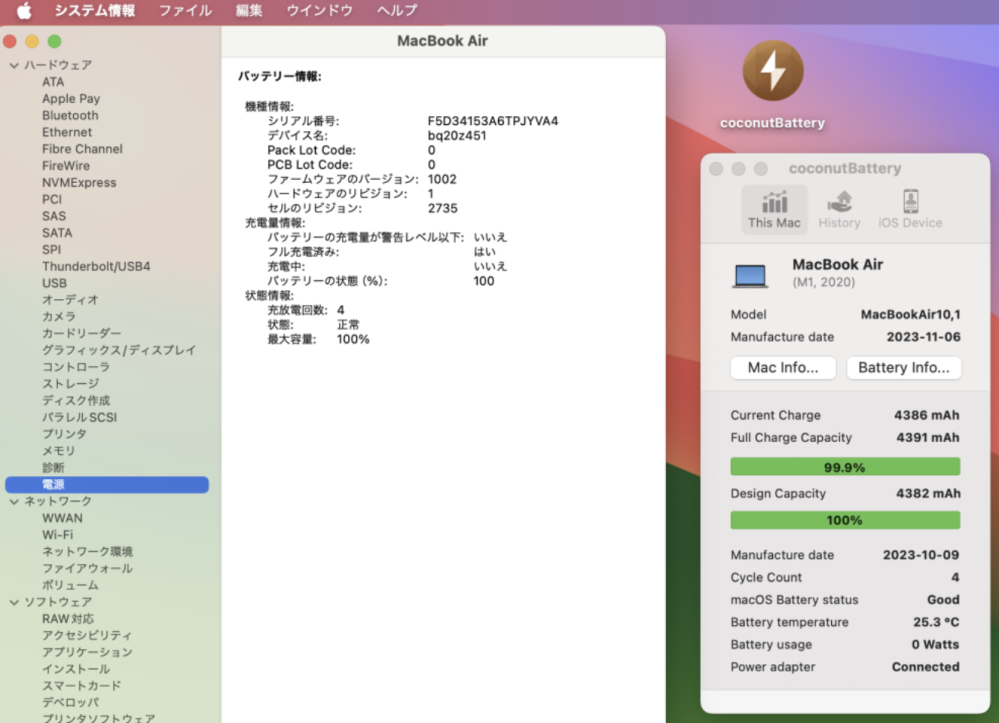Open the 編集 menu
This screenshot has height=723, width=999.
pyautogui.click(x=248, y=11)
